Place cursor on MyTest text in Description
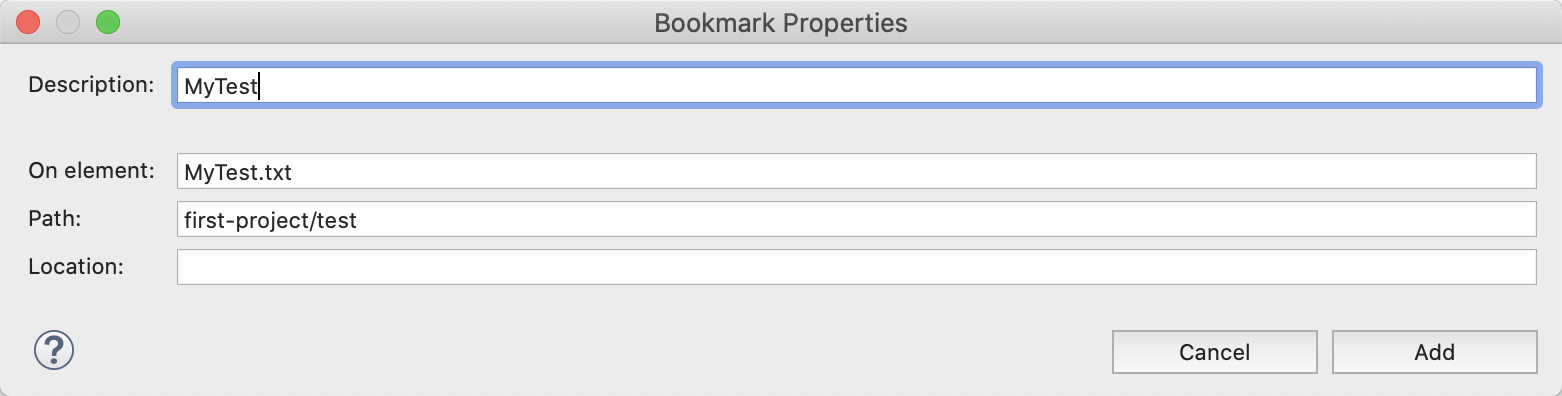 (x=221, y=87)
